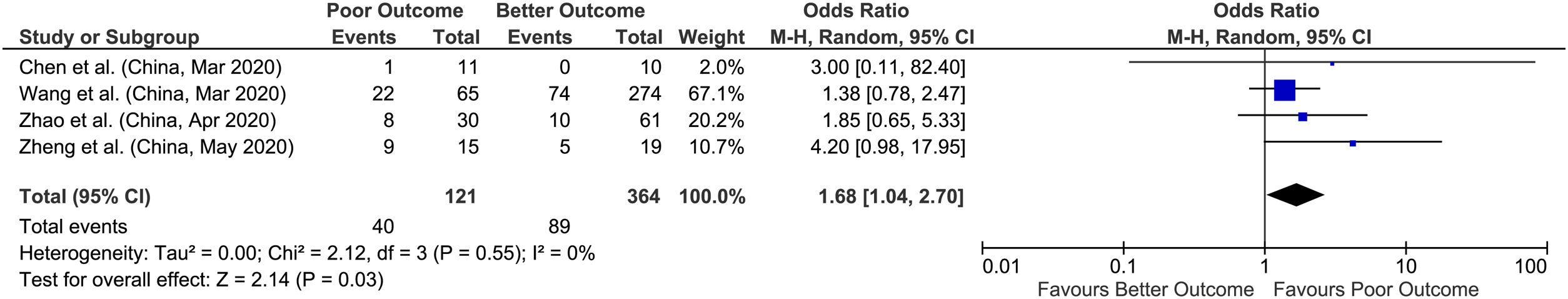Click the Total (95% CI) summary label
1568x299 pixels.
85,196
